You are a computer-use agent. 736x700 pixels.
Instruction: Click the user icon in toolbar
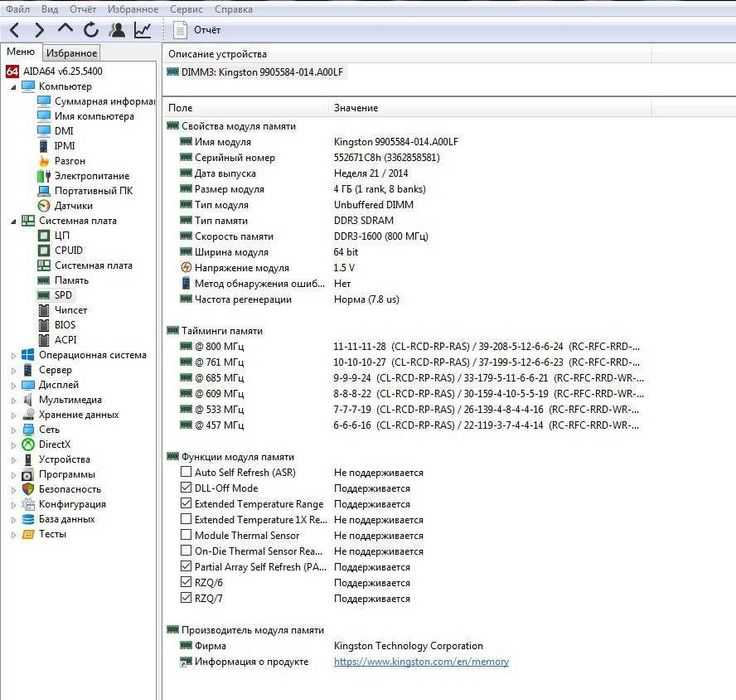click(x=117, y=30)
